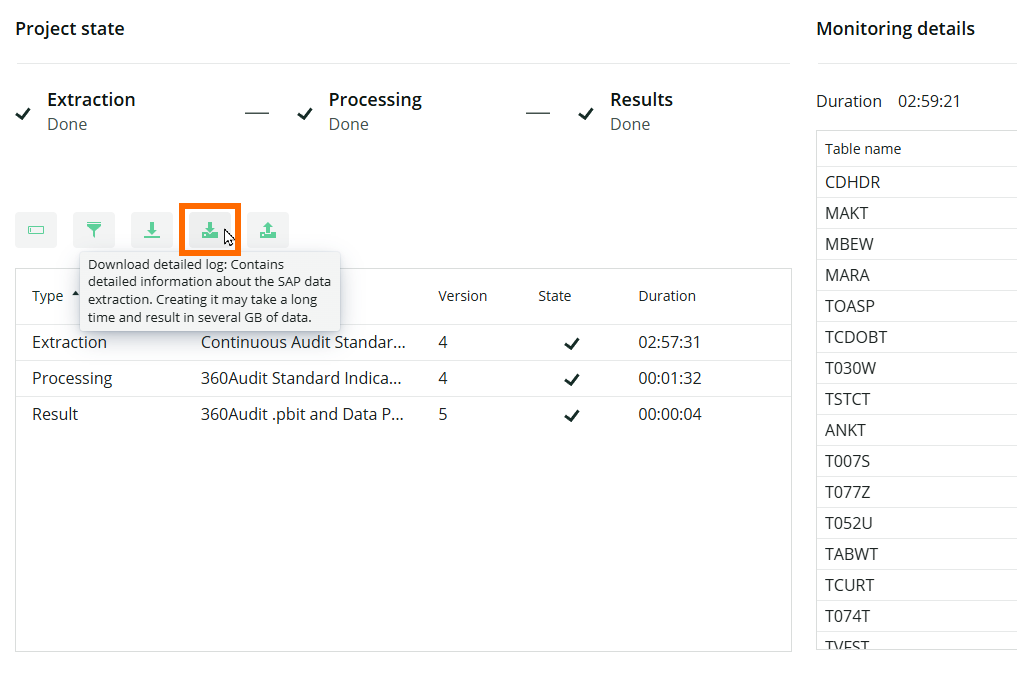Click the leftmost rename field icon in the toolbar

36,230
